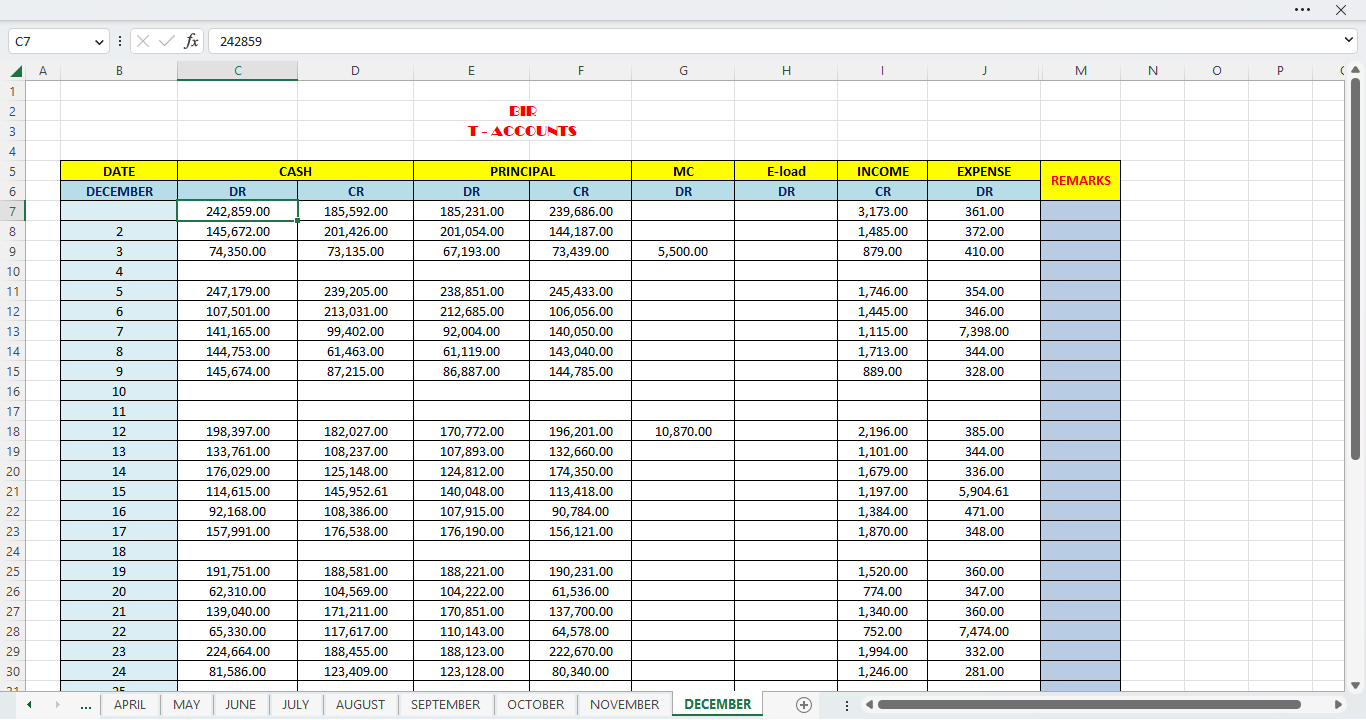Click the vertical scroll down arrow
This screenshot has width=1366, height=720.
coord(1356,685)
